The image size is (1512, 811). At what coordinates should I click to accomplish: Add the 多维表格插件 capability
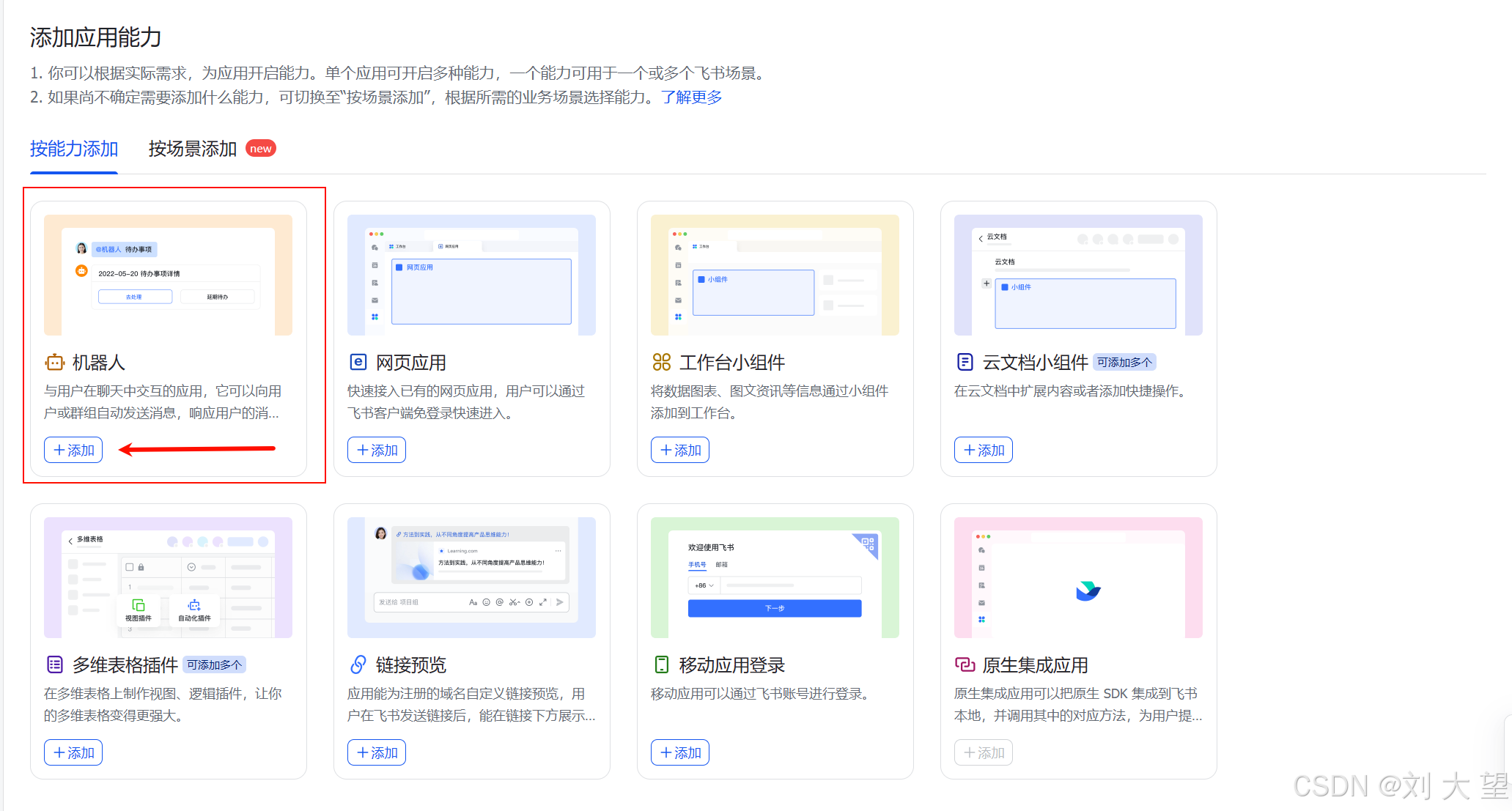(x=73, y=752)
